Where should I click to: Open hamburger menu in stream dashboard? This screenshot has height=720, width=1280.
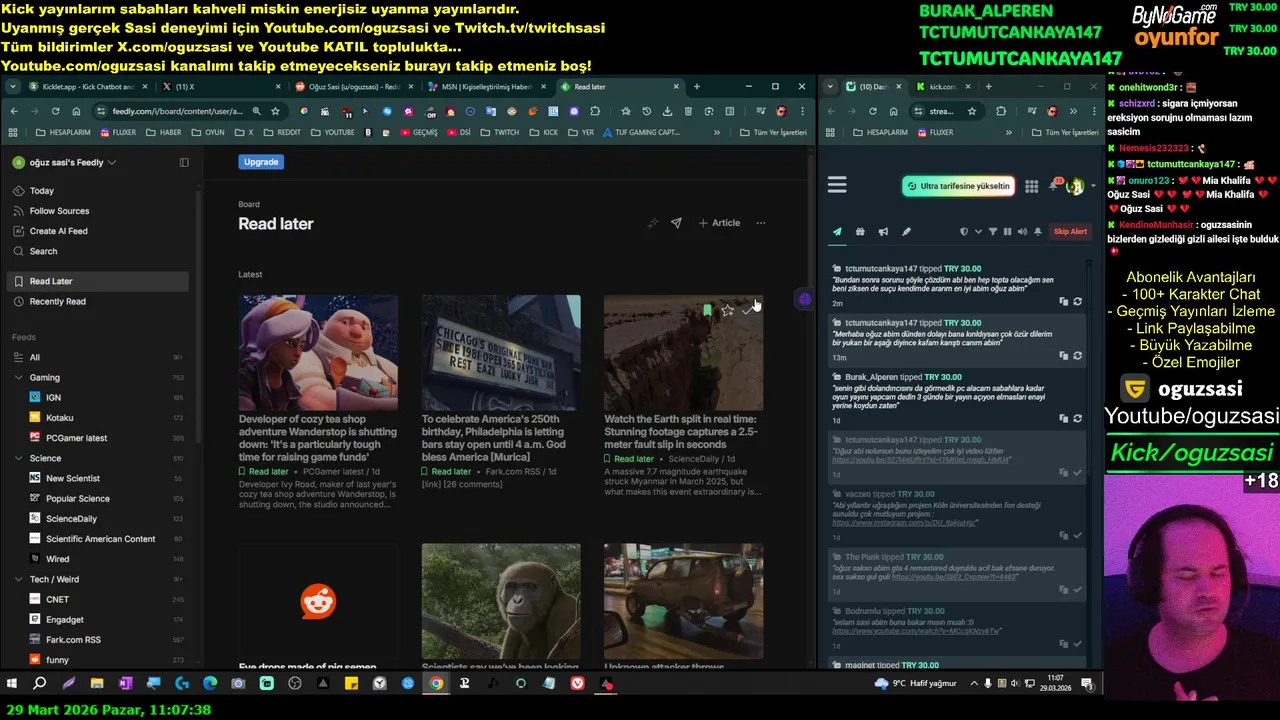837,185
